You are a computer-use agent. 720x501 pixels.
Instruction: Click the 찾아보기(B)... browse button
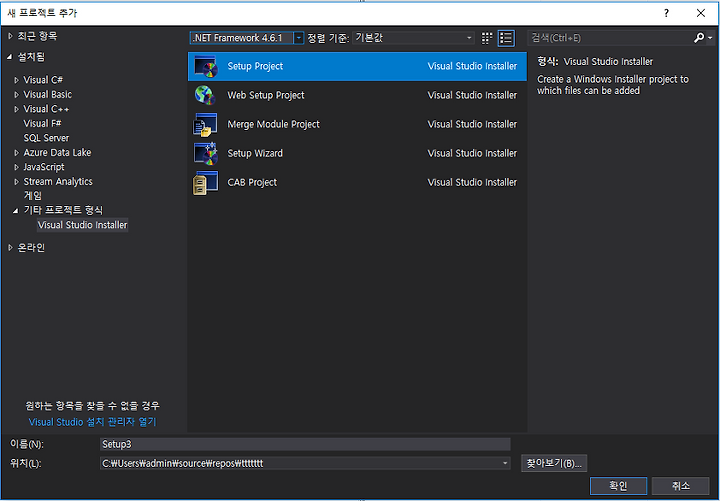pyautogui.click(x=554, y=463)
